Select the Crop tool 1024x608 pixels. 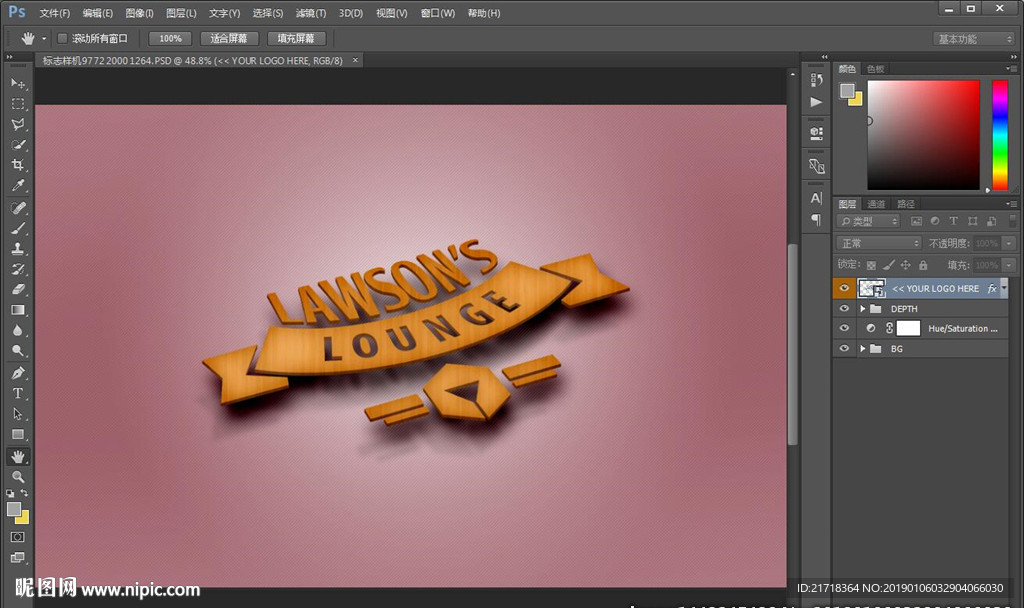[18, 165]
